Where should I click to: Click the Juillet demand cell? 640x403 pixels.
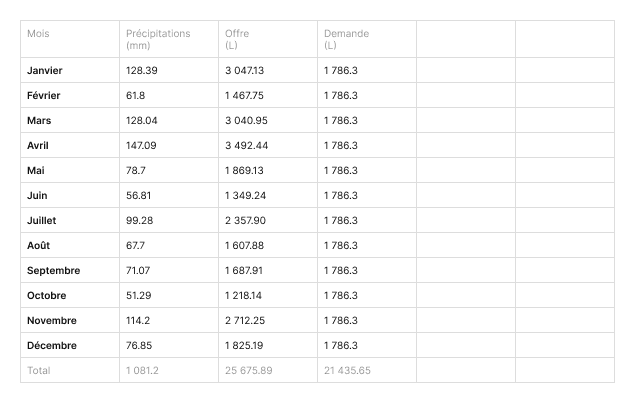(x=341, y=221)
